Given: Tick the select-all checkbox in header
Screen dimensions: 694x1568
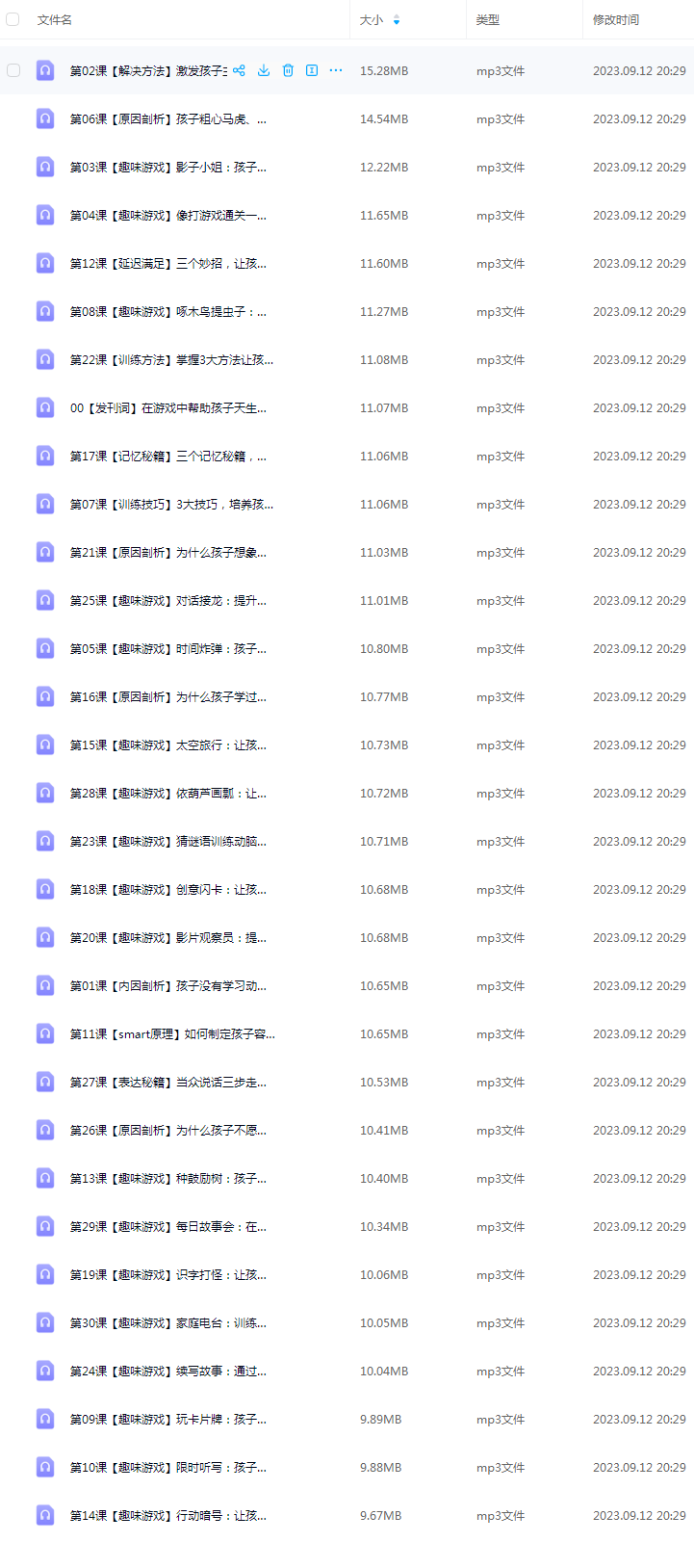Looking at the screenshot, I should pos(13,19).
